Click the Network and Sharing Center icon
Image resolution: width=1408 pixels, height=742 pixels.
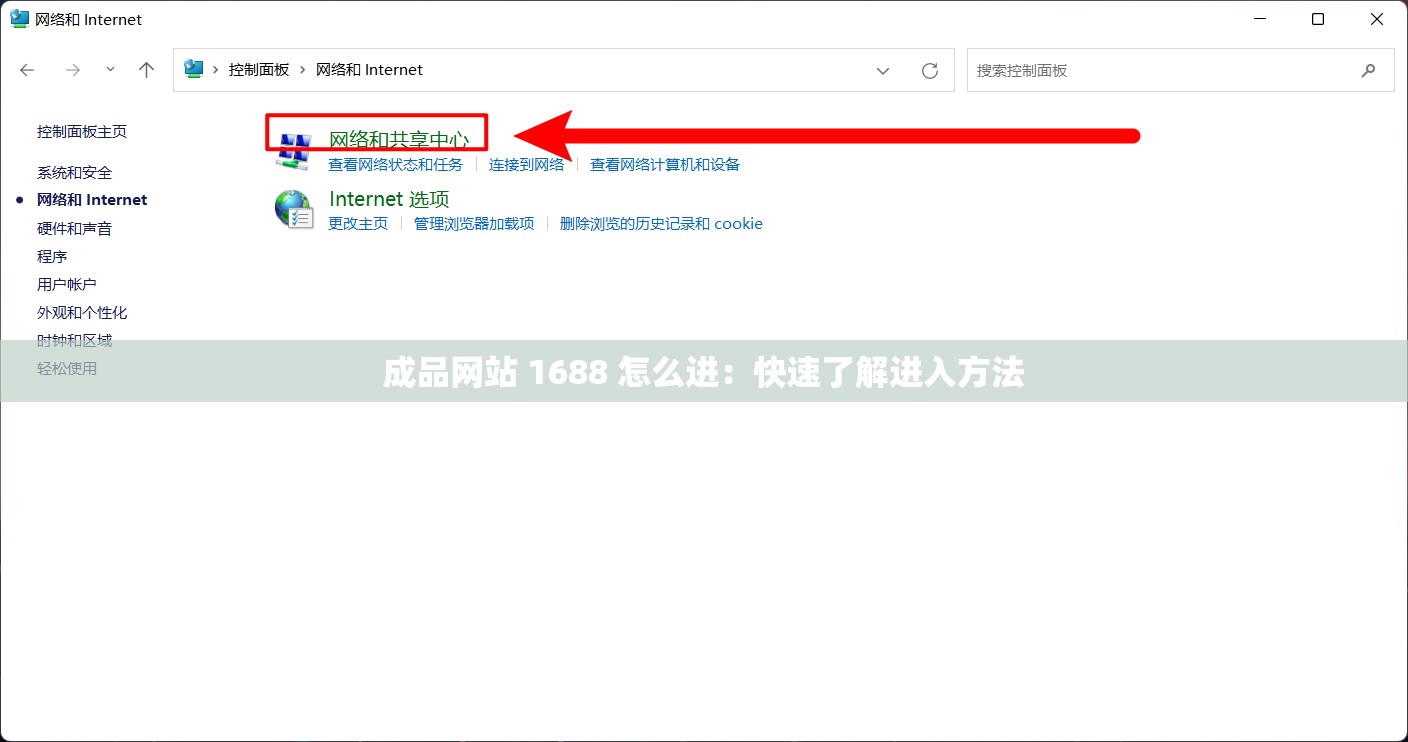[x=294, y=150]
